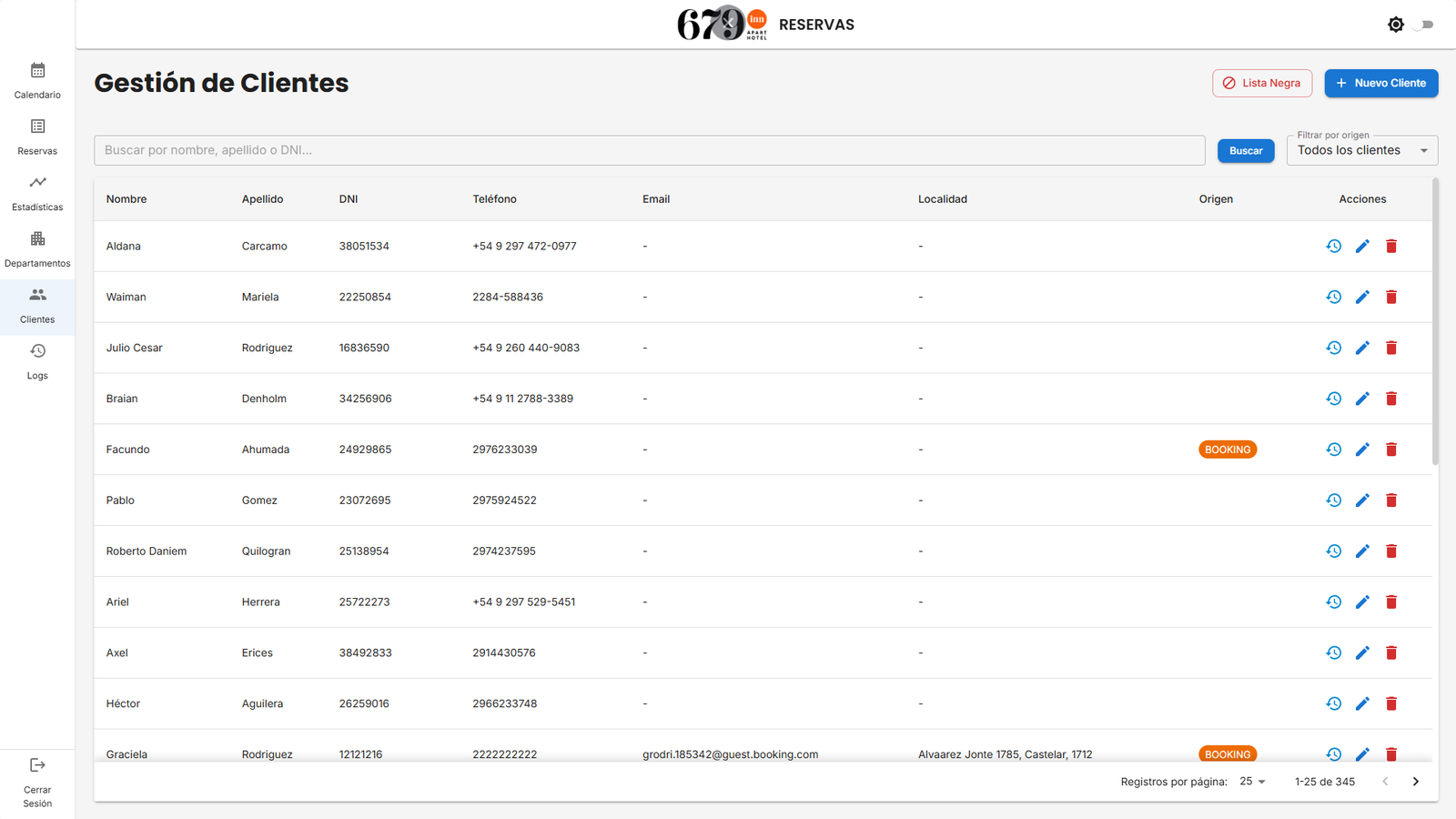Screen dimensions: 1456x819
Task: Click the Nuevo Cliente button
Action: click(x=1380, y=83)
